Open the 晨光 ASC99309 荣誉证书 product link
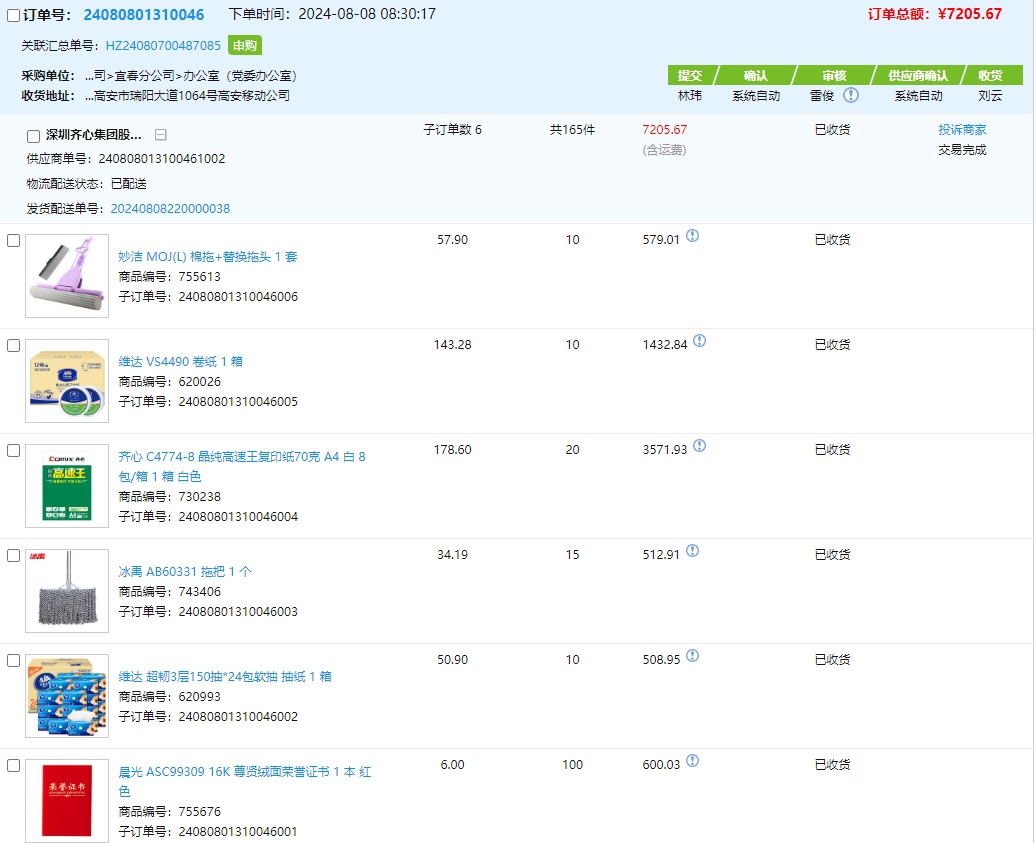This screenshot has height=843, width=1035. [245, 781]
